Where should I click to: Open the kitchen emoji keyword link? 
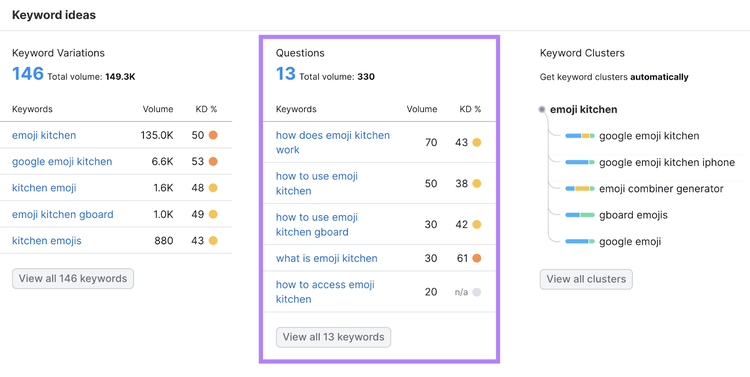pos(44,188)
